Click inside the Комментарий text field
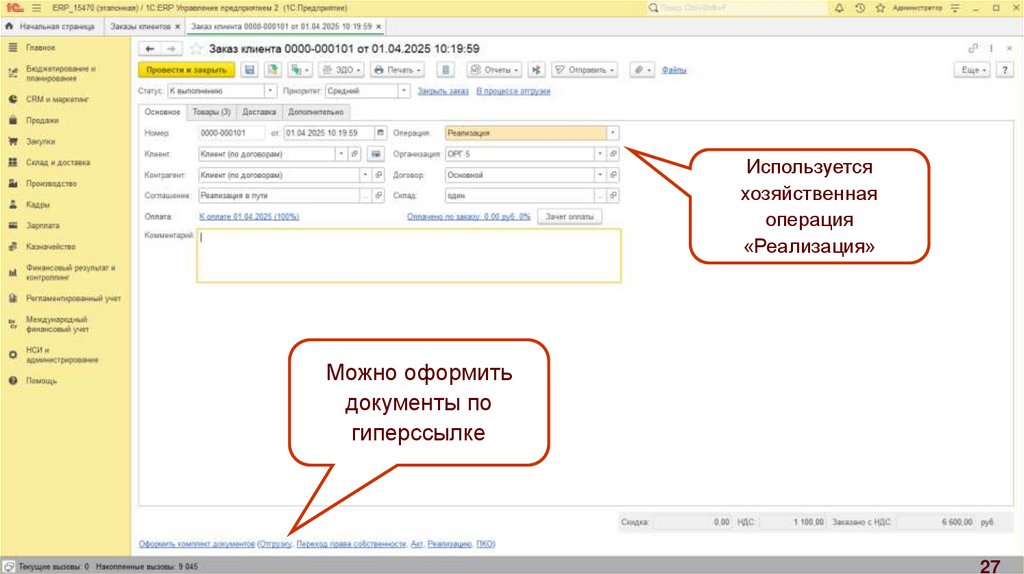Screen dimensions: 1024x574 [409, 256]
